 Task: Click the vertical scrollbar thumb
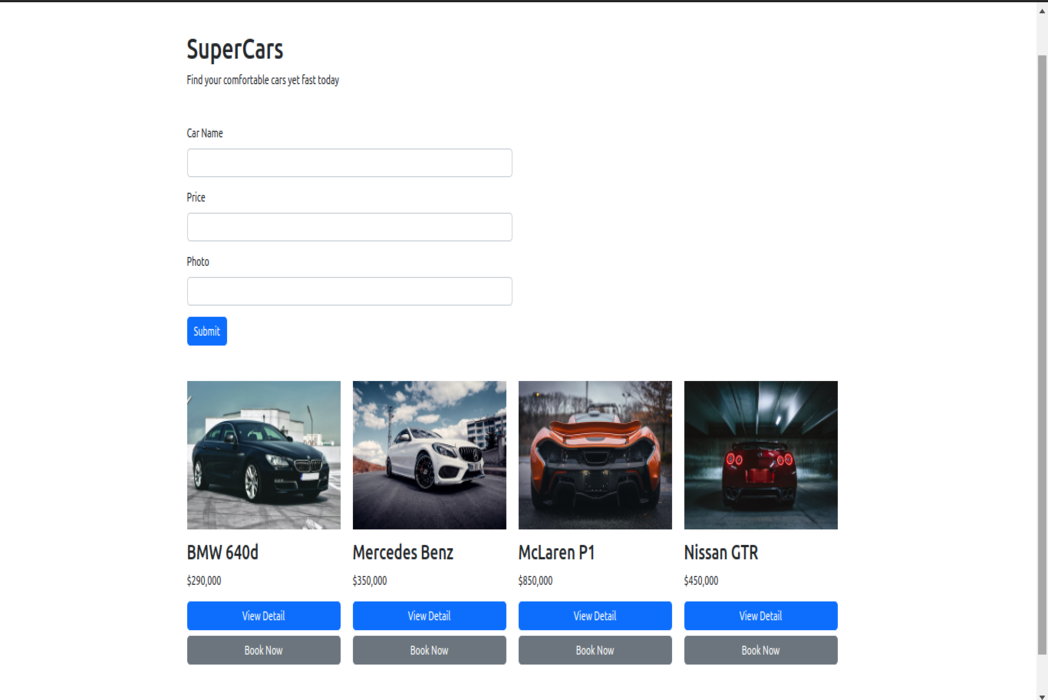coord(1042,355)
